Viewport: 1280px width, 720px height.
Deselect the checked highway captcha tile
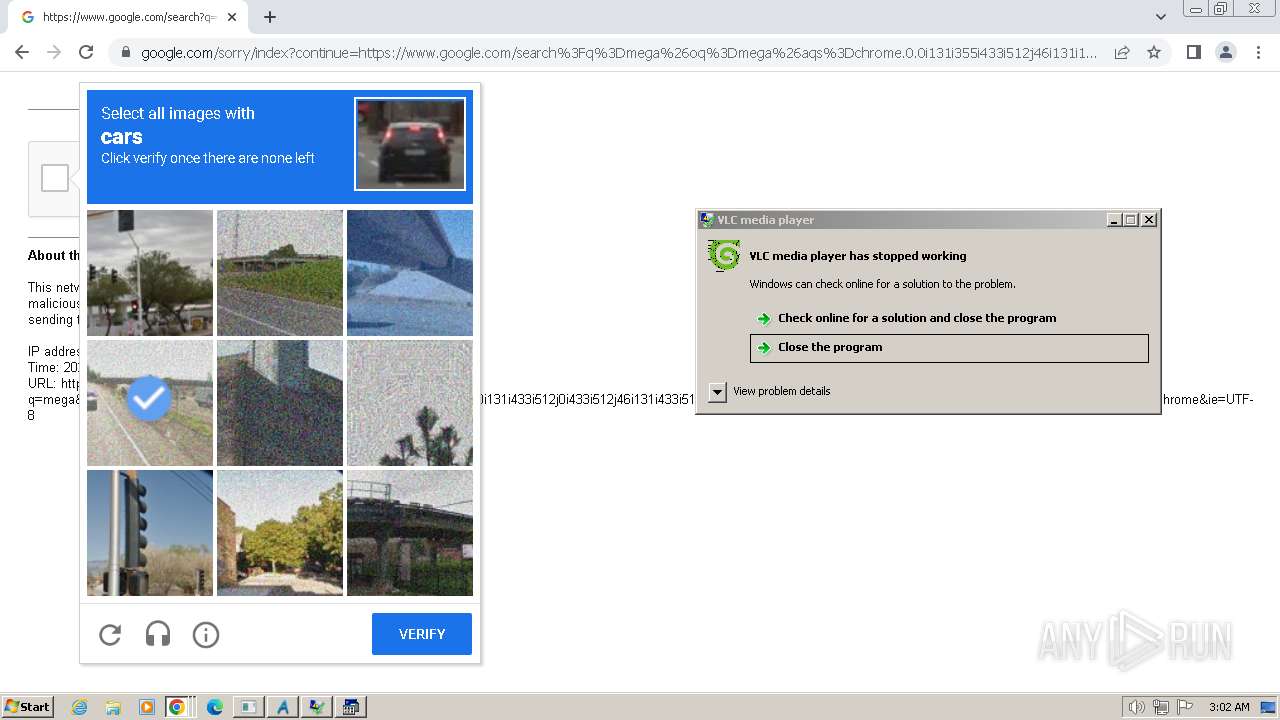point(150,403)
